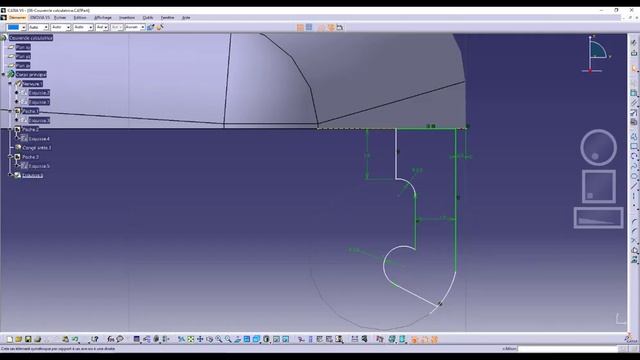
Task: Open the Démarrer menu
Action: pyautogui.click(x=17, y=18)
